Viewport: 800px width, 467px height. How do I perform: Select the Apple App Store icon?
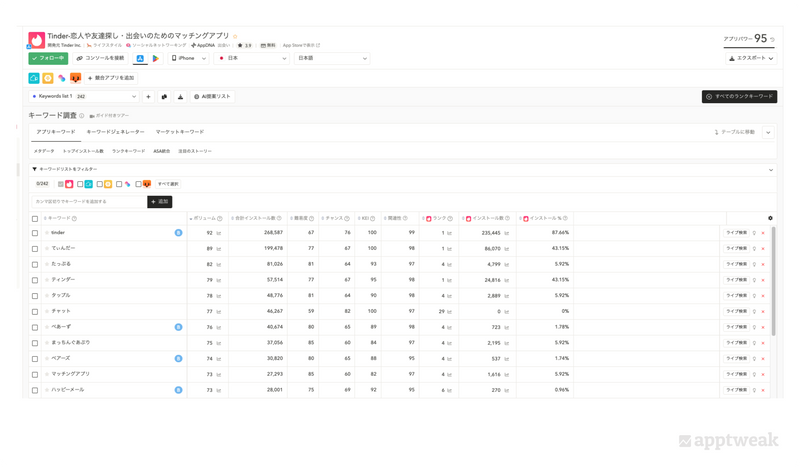[140, 58]
